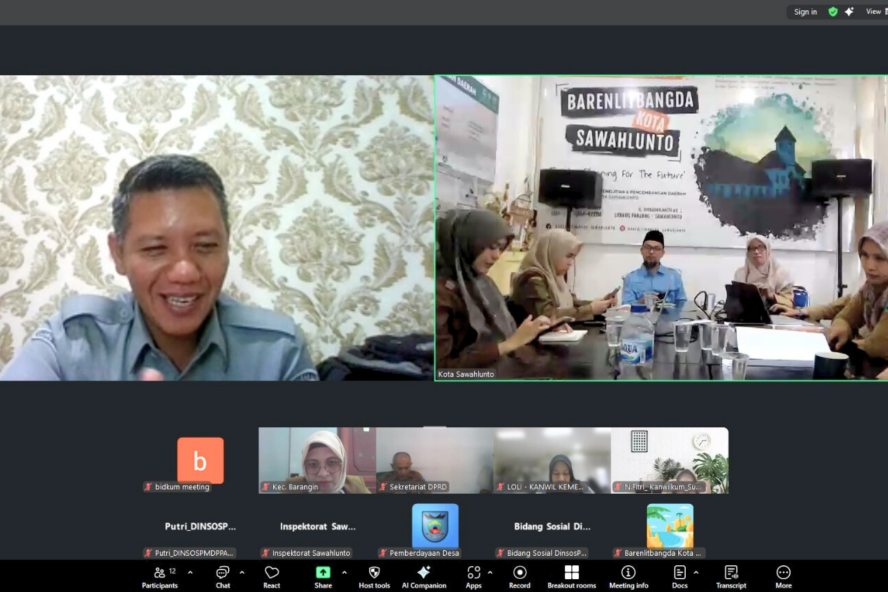Launch the AI Companion
Screen dimensions: 888x592
coord(423,576)
